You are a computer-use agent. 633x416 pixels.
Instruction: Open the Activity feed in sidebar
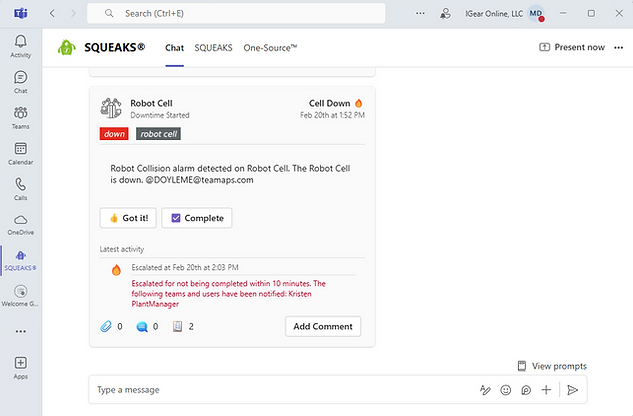pos(20,44)
